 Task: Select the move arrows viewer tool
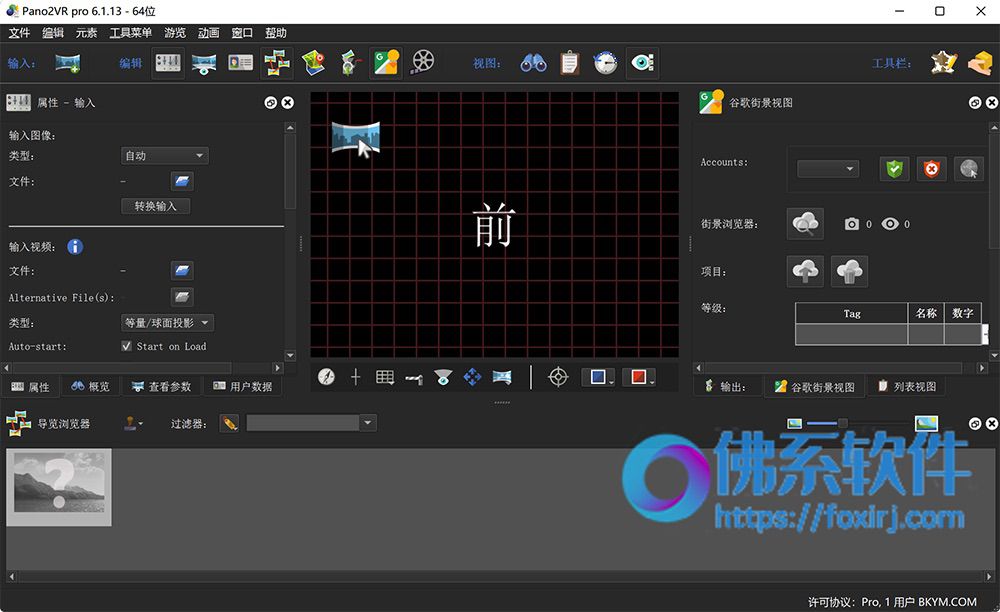(x=473, y=377)
